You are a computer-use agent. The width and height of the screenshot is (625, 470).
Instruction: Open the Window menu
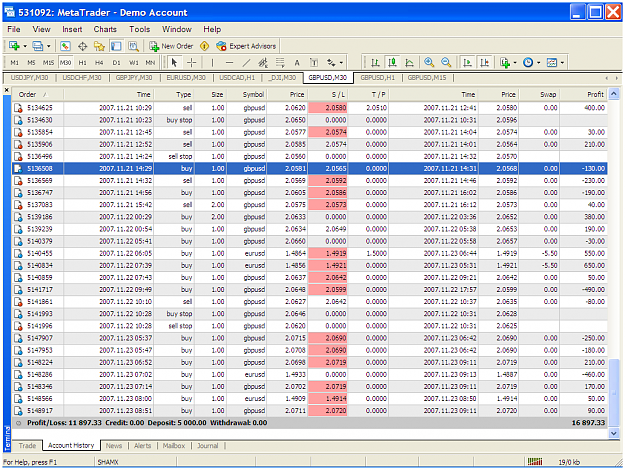[x=177, y=29]
